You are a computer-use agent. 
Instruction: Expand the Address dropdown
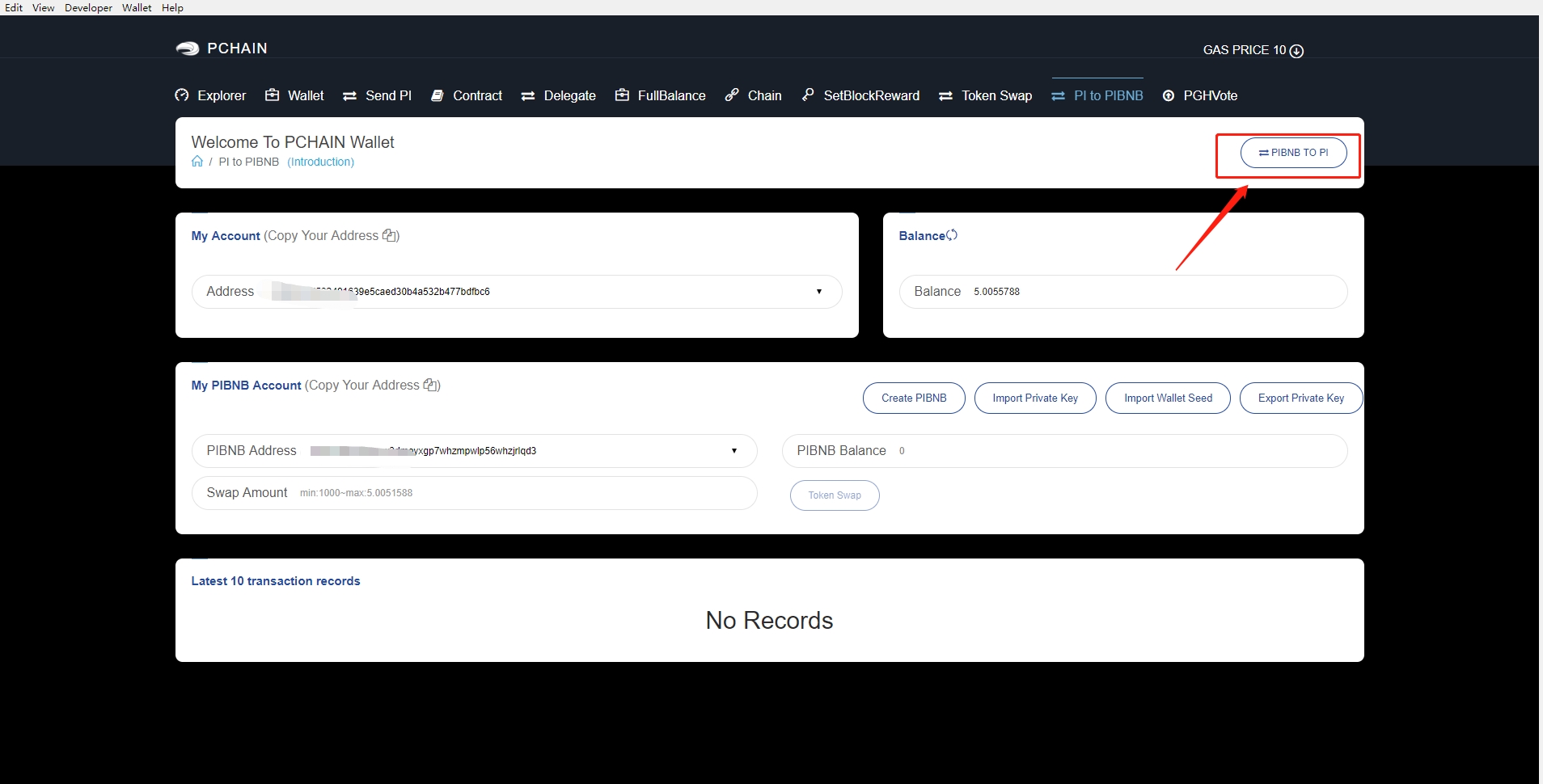point(818,292)
